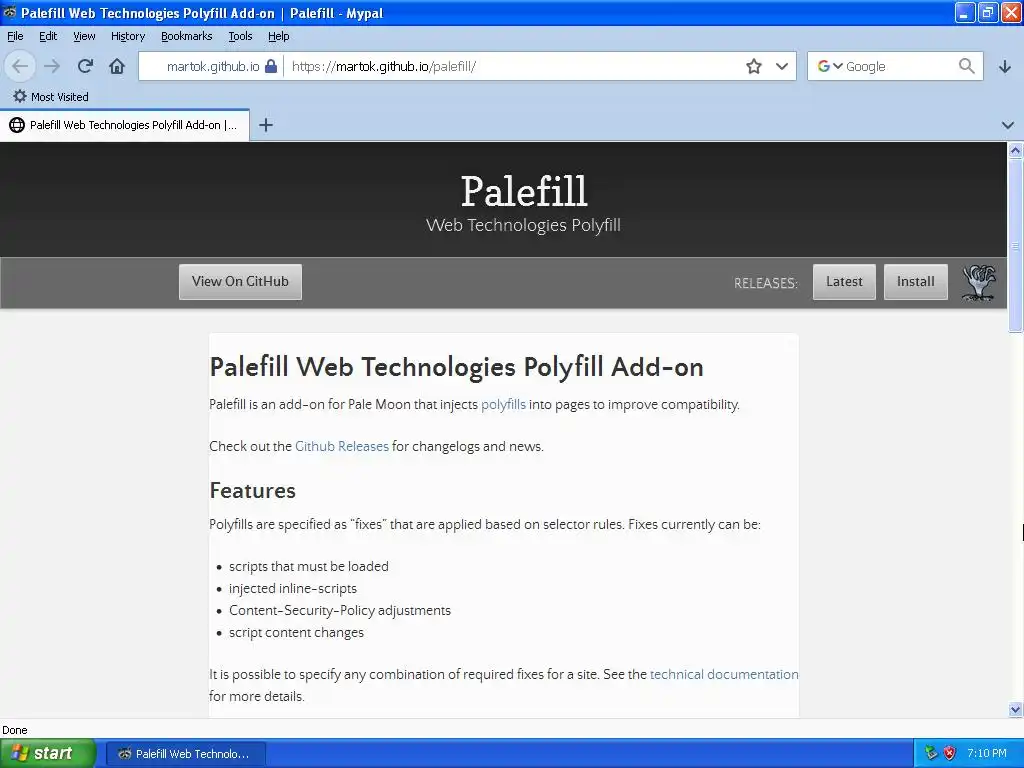This screenshot has width=1024, height=768.
Task: Reload the current page
Action: pyautogui.click(x=85, y=66)
